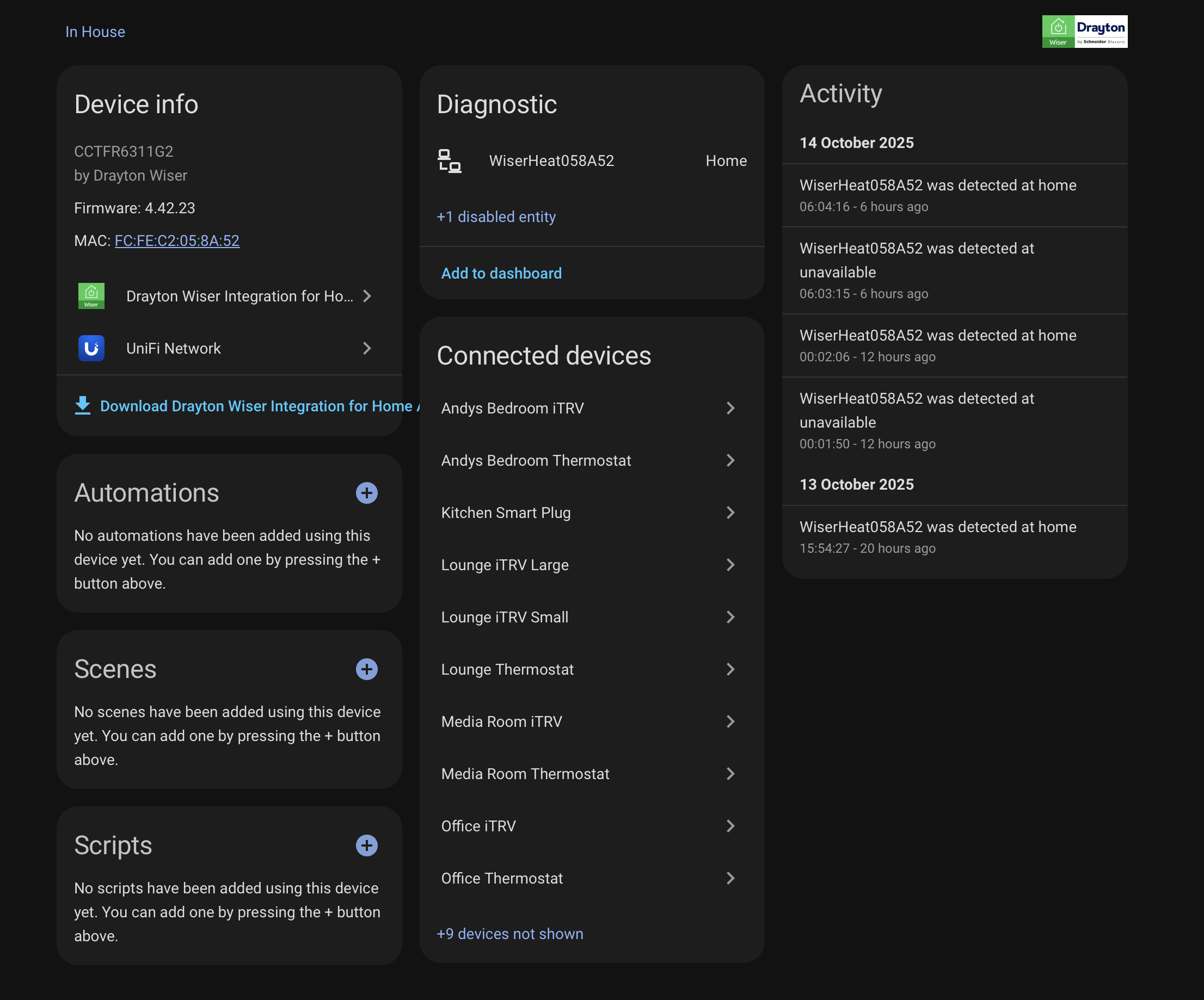
Task: Click the 13 October 2025 date heading
Action: pos(857,484)
